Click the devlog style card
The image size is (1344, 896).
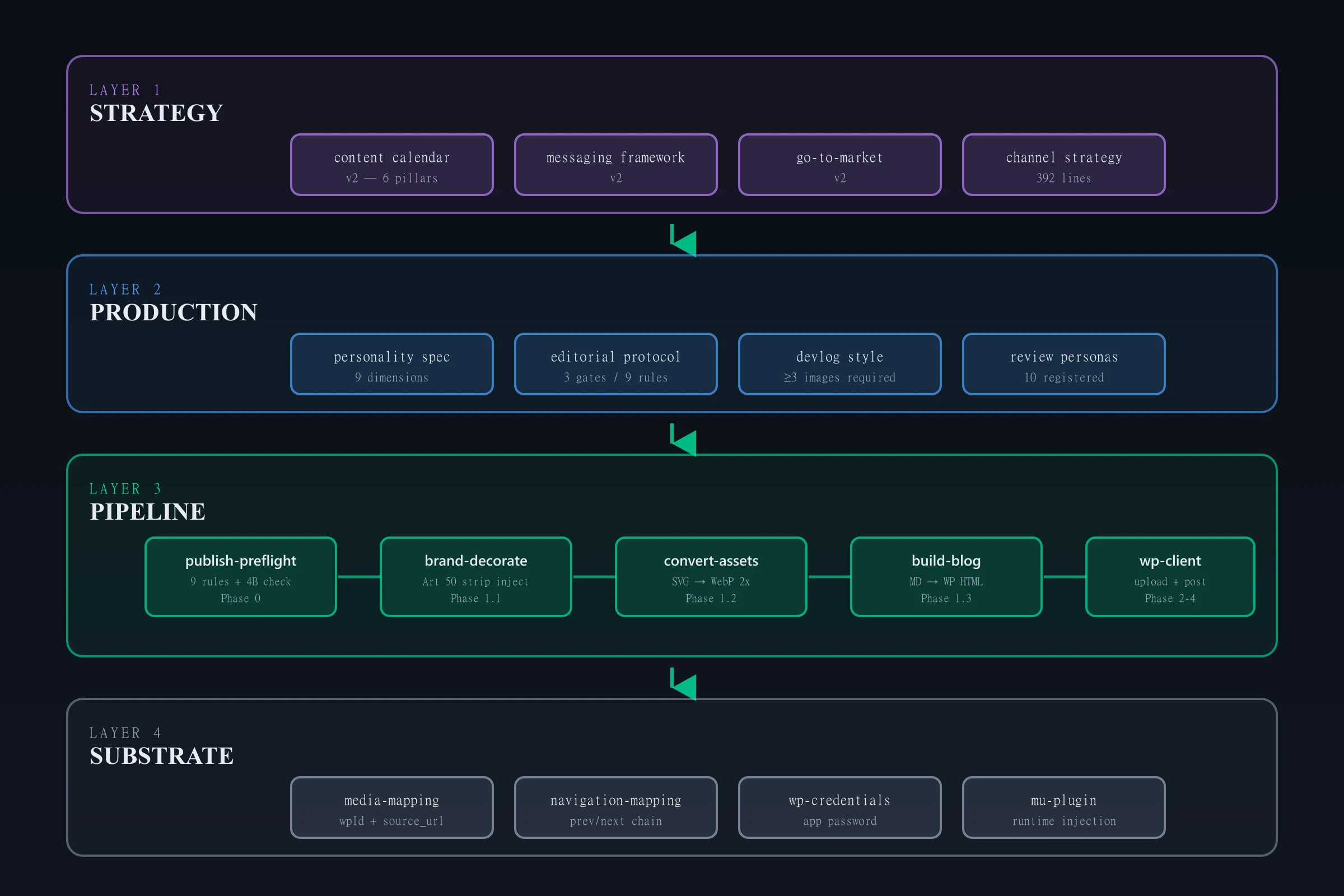[x=840, y=364]
